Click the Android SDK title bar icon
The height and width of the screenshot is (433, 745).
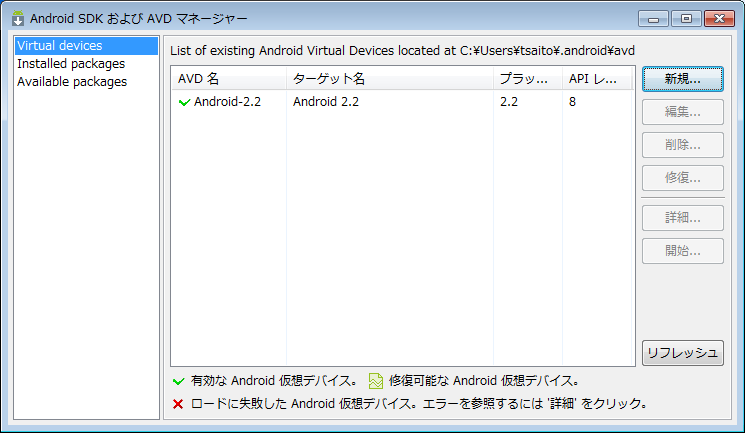pos(17,18)
